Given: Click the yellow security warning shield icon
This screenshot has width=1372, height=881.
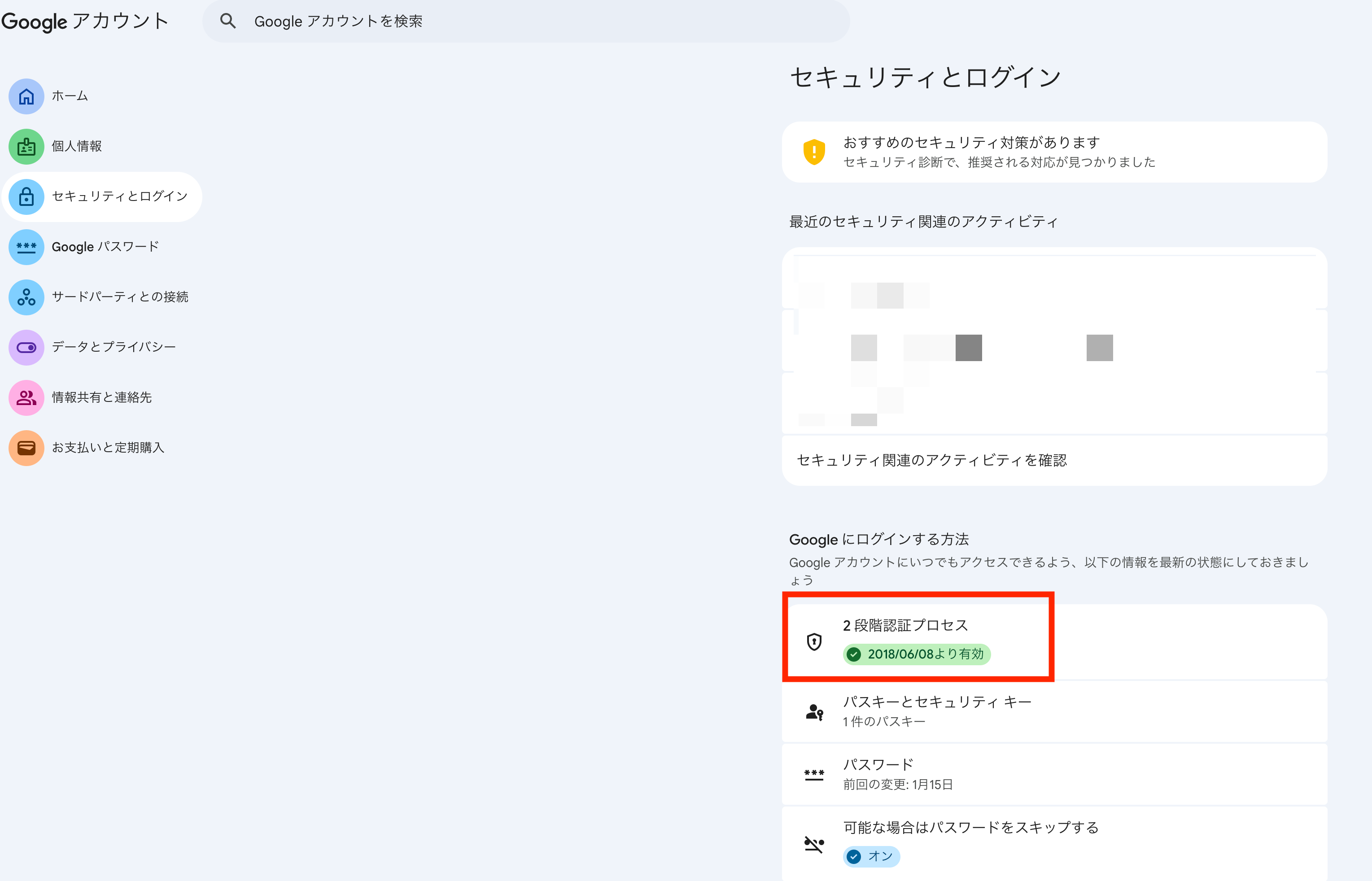Looking at the screenshot, I should (813, 152).
